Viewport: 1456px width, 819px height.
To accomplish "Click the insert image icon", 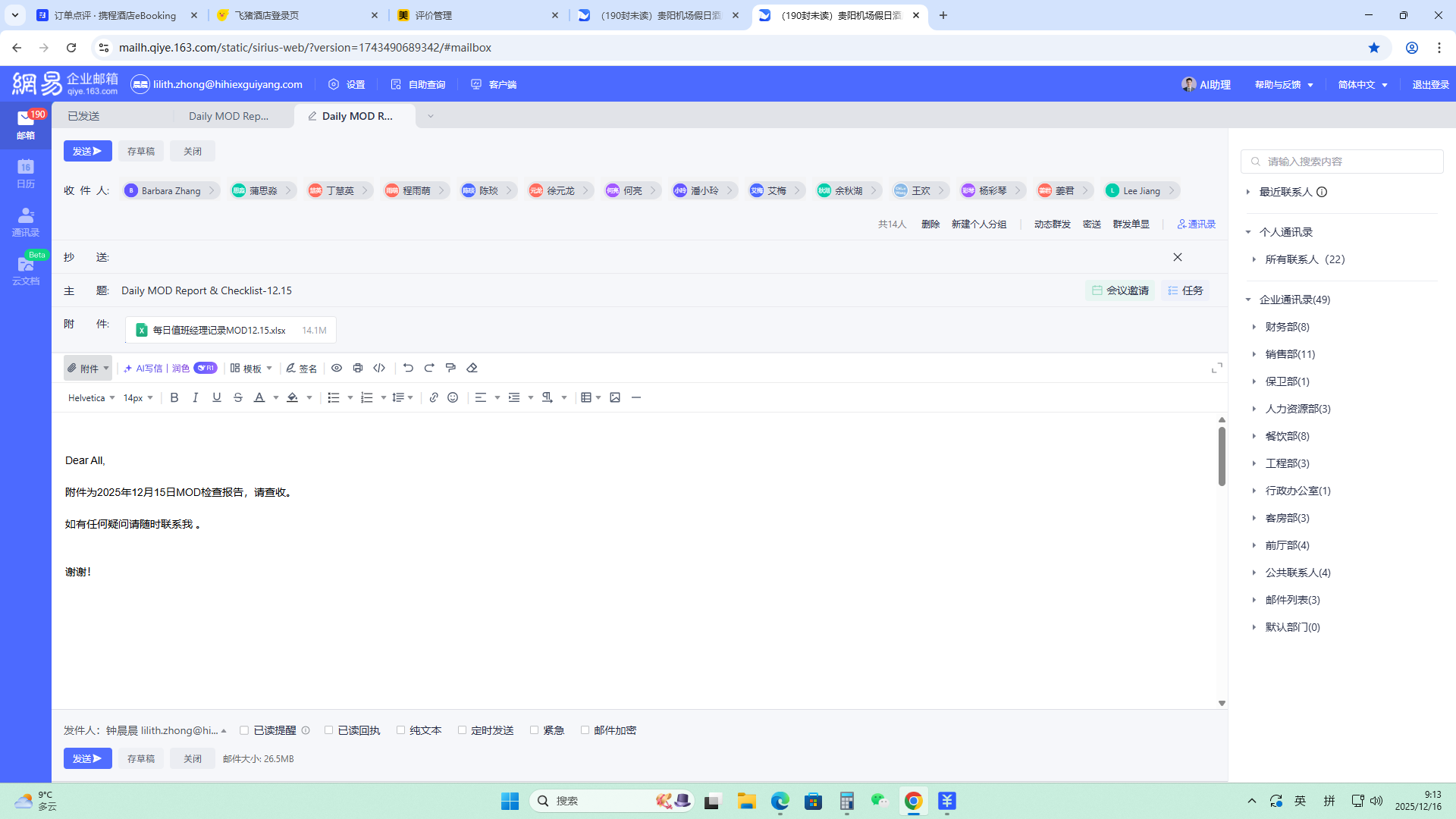I will 615,397.
